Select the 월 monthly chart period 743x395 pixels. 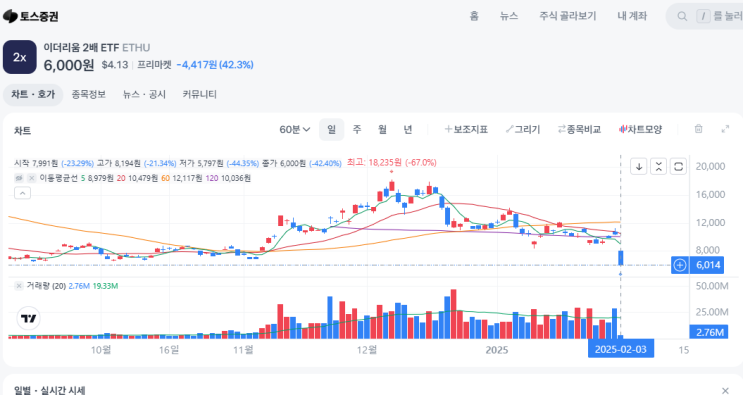point(382,129)
